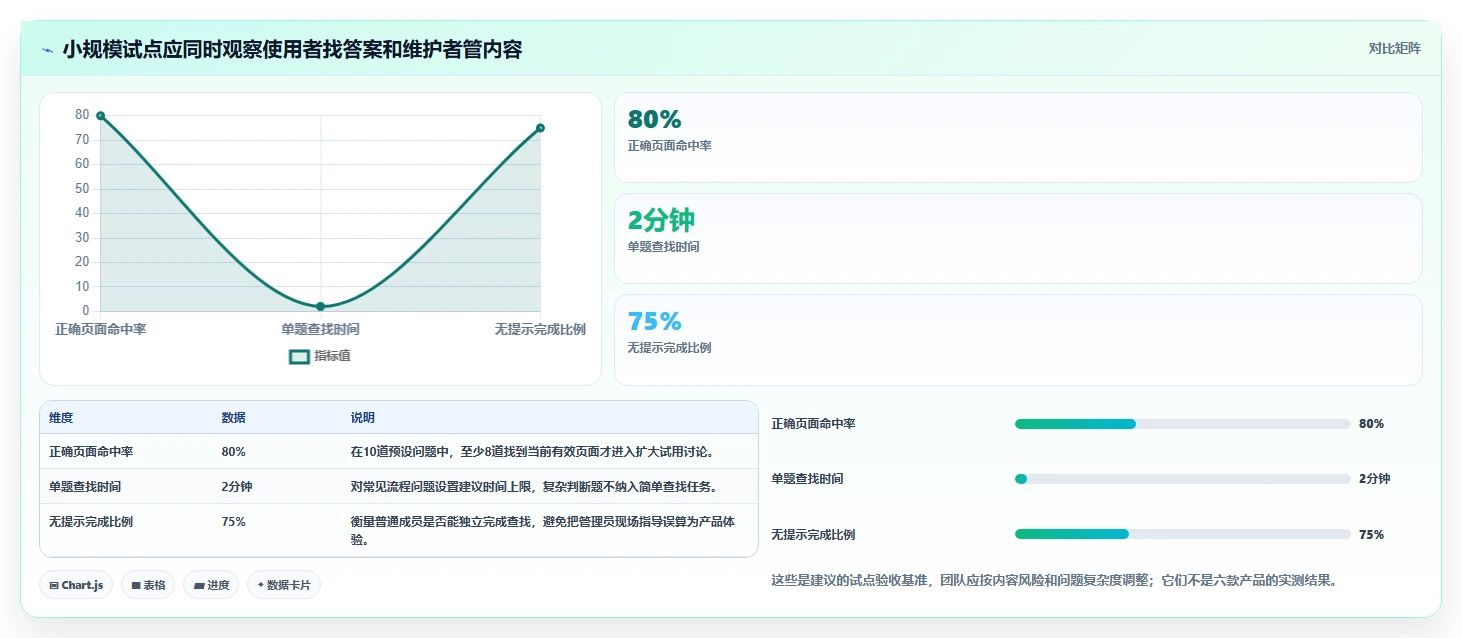Viewport: 1462px width, 638px height.
Task: Select the 无提示完成比例 table row cell
Action: point(91,522)
